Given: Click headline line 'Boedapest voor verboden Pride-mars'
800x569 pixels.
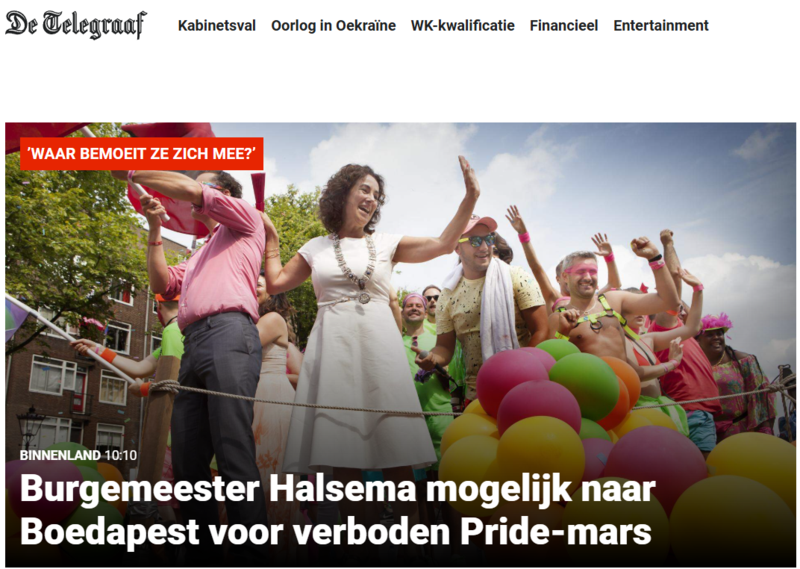Looking at the screenshot, I should pos(336,532).
